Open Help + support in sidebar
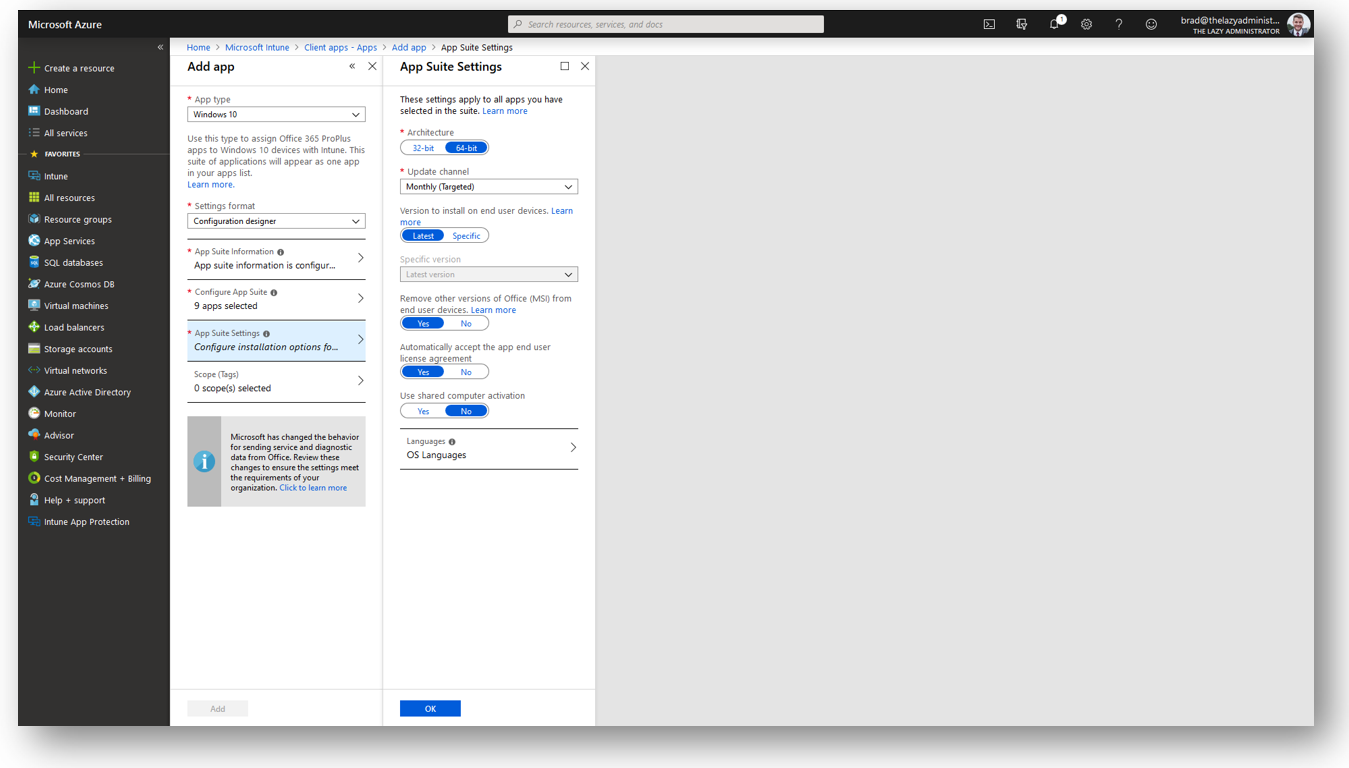 [x=74, y=500]
